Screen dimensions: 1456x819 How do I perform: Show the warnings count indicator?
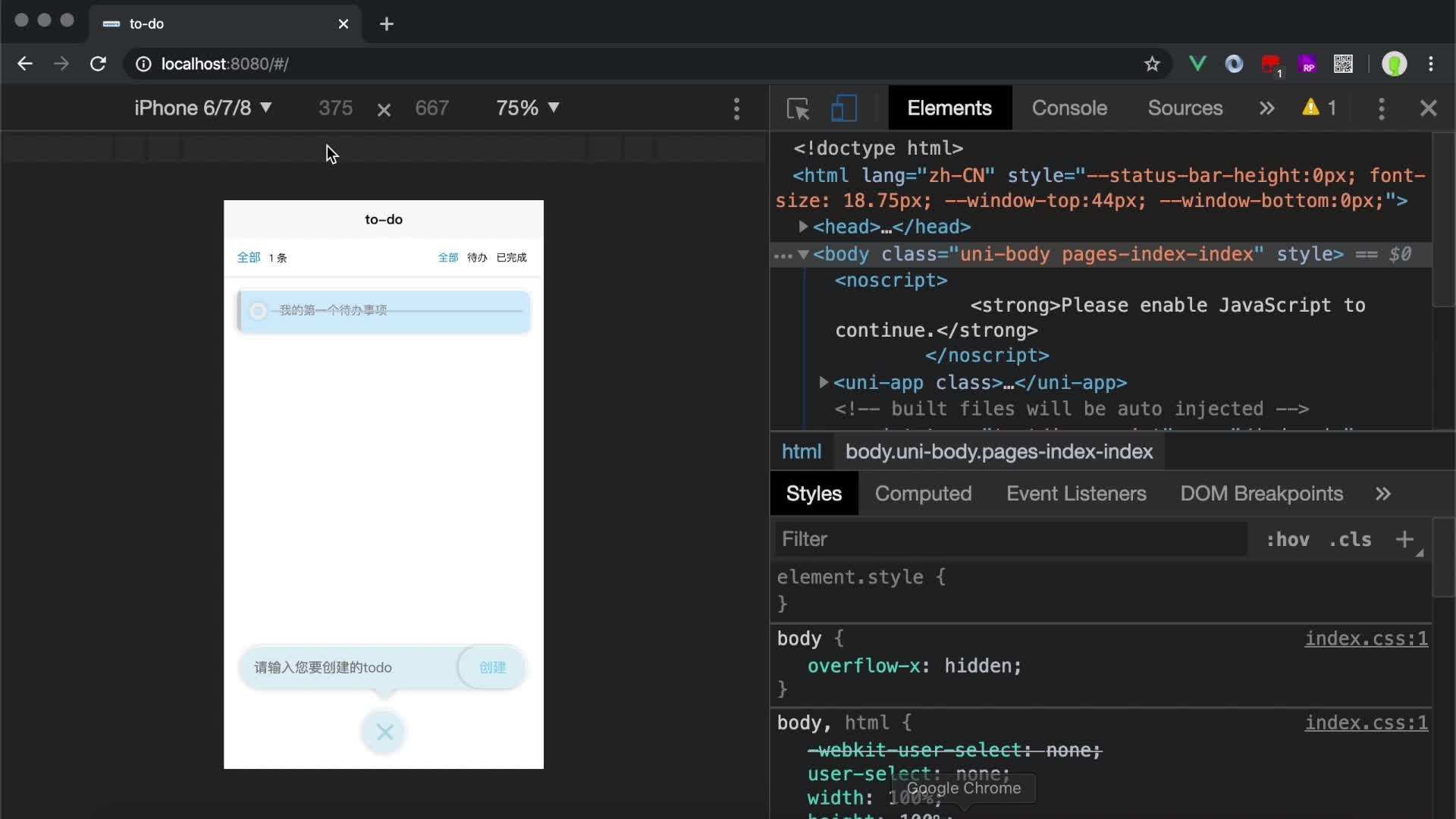pyautogui.click(x=1319, y=108)
